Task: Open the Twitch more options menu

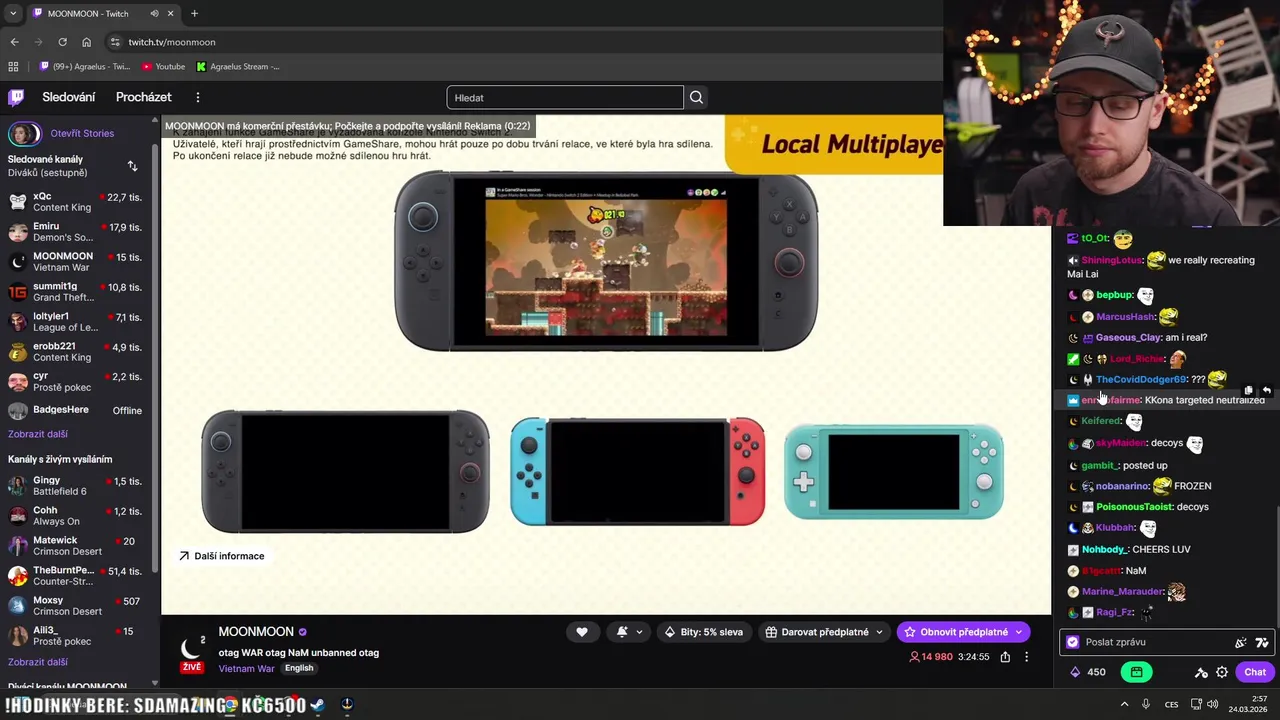Action: [x=198, y=97]
